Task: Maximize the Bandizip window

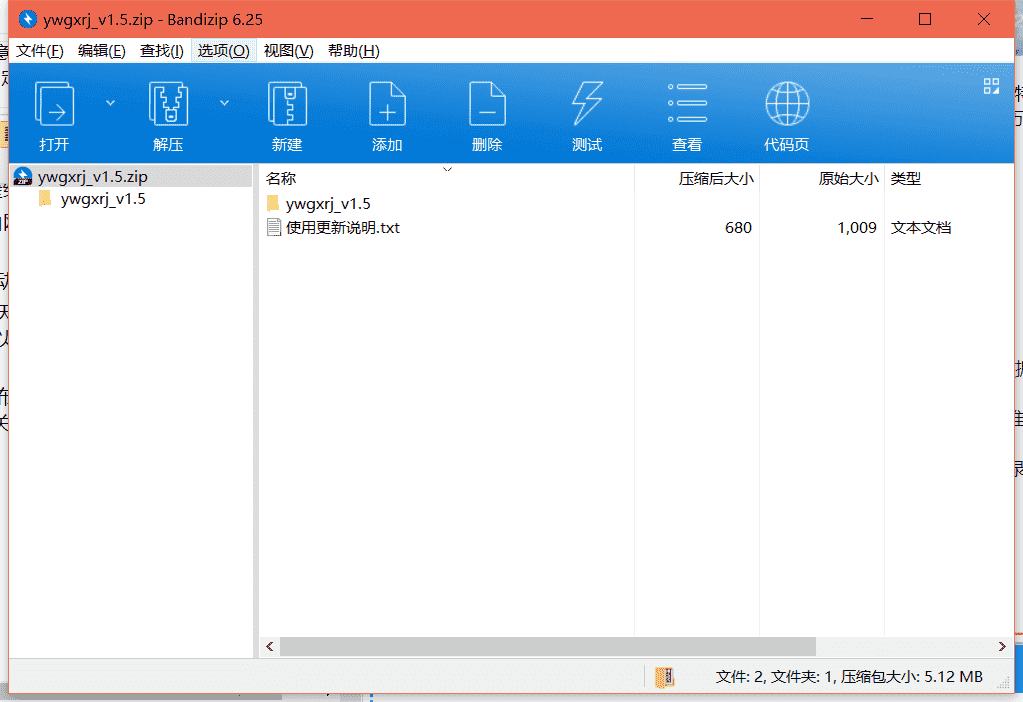Action: pos(924,19)
